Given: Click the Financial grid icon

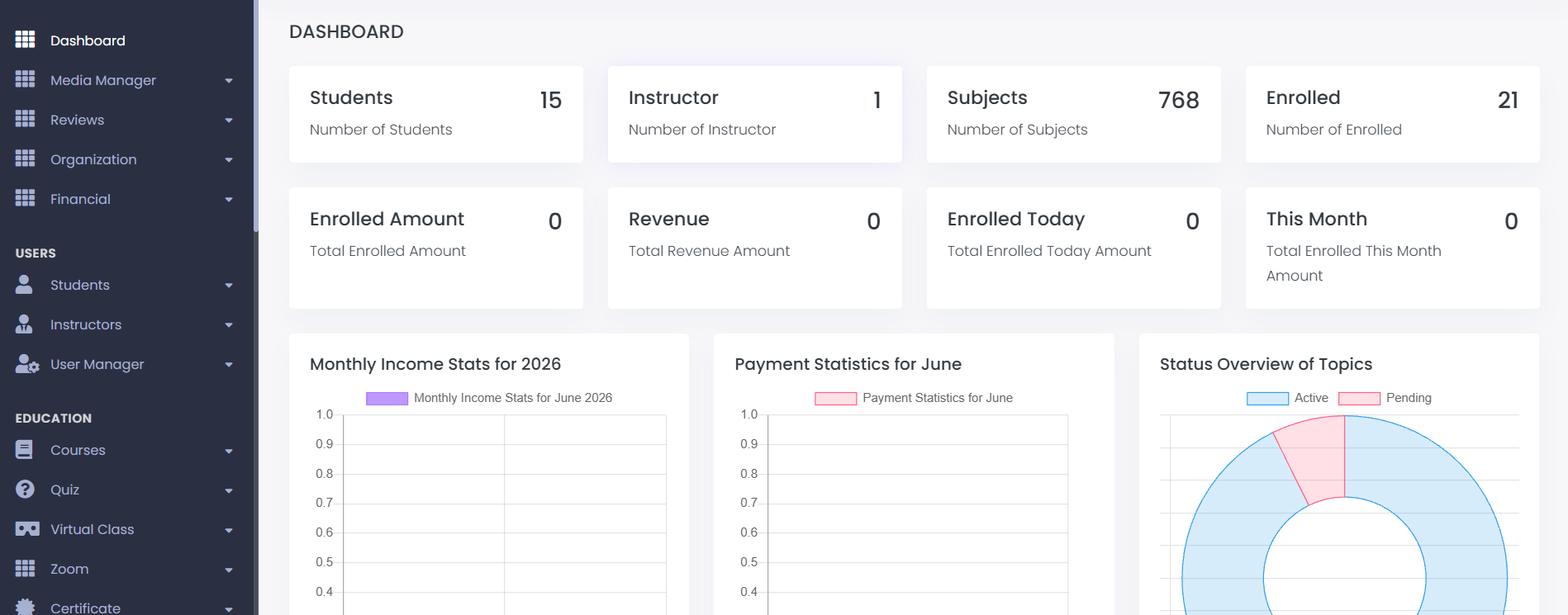Looking at the screenshot, I should click(x=25, y=198).
